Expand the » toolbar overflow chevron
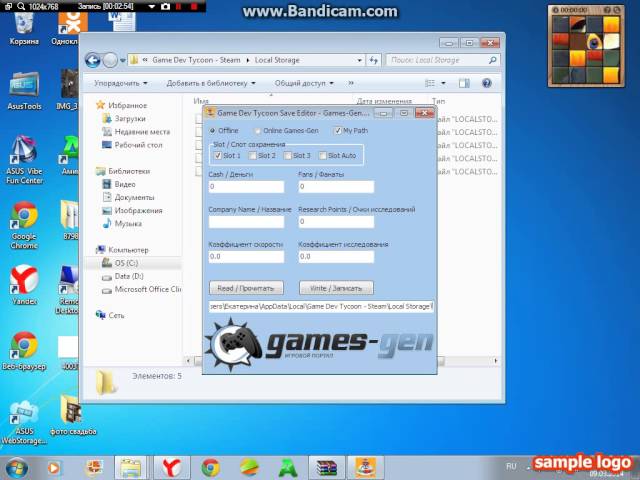The height and width of the screenshot is (480, 640). click(x=351, y=83)
